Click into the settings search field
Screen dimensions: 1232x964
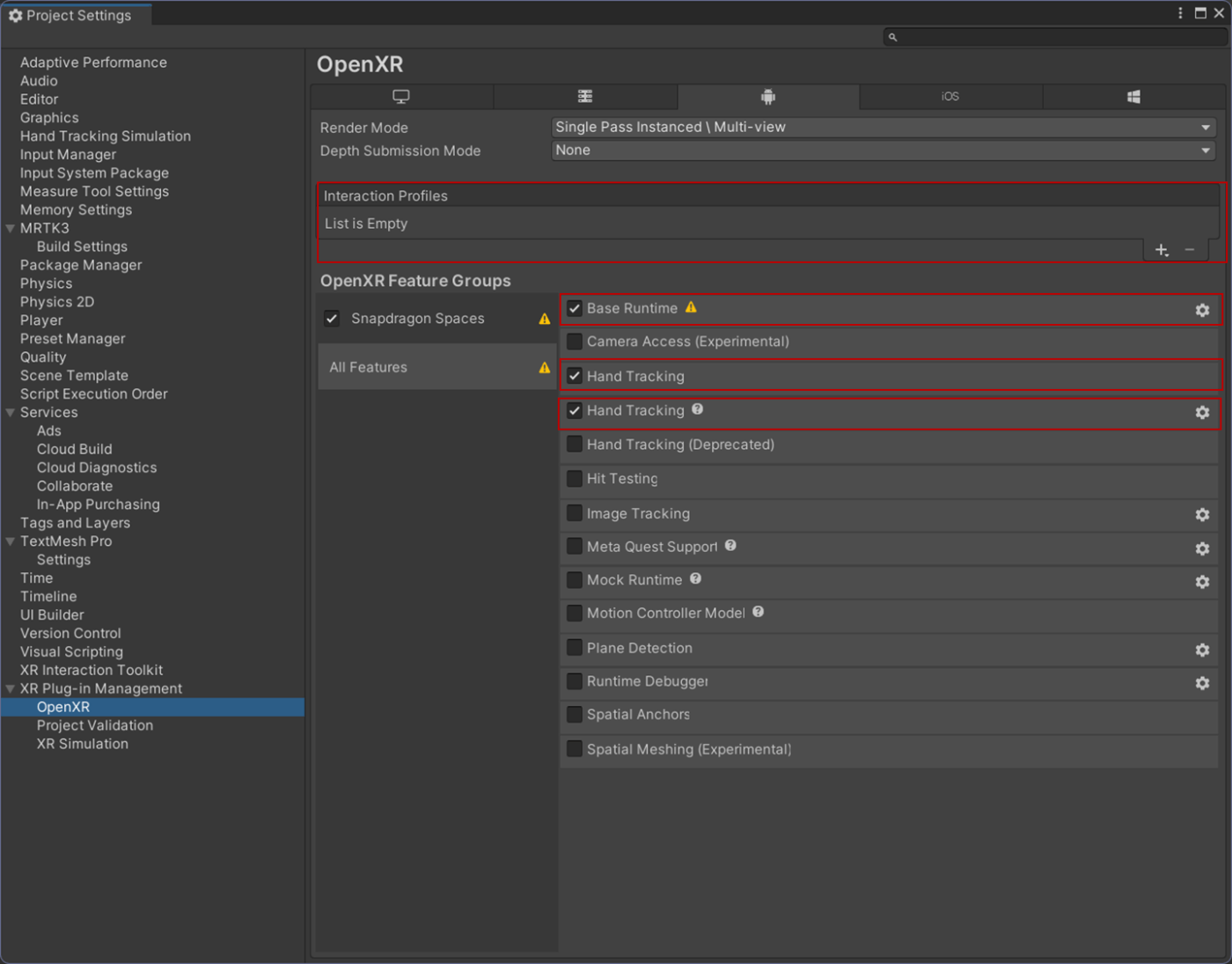click(x=1054, y=37)
